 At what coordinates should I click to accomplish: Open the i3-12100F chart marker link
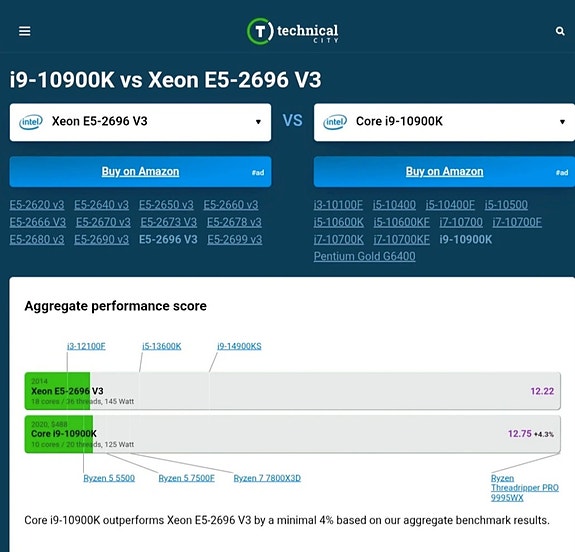click(x=86, y=346)
